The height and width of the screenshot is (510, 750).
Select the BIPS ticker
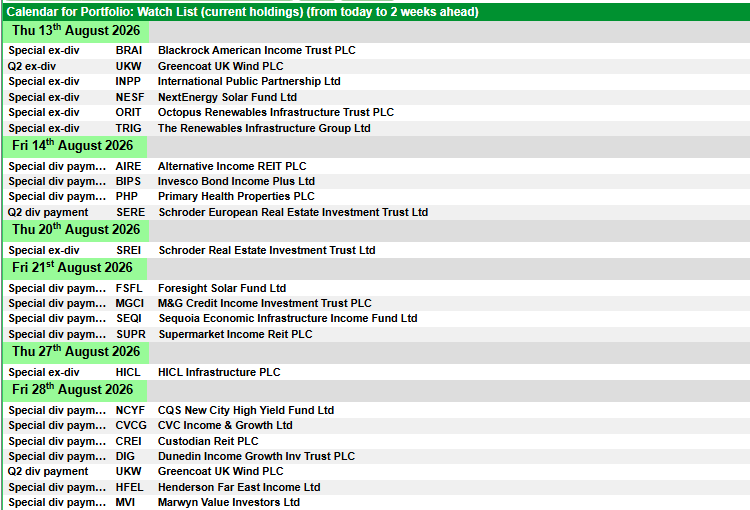click(128, 181)
